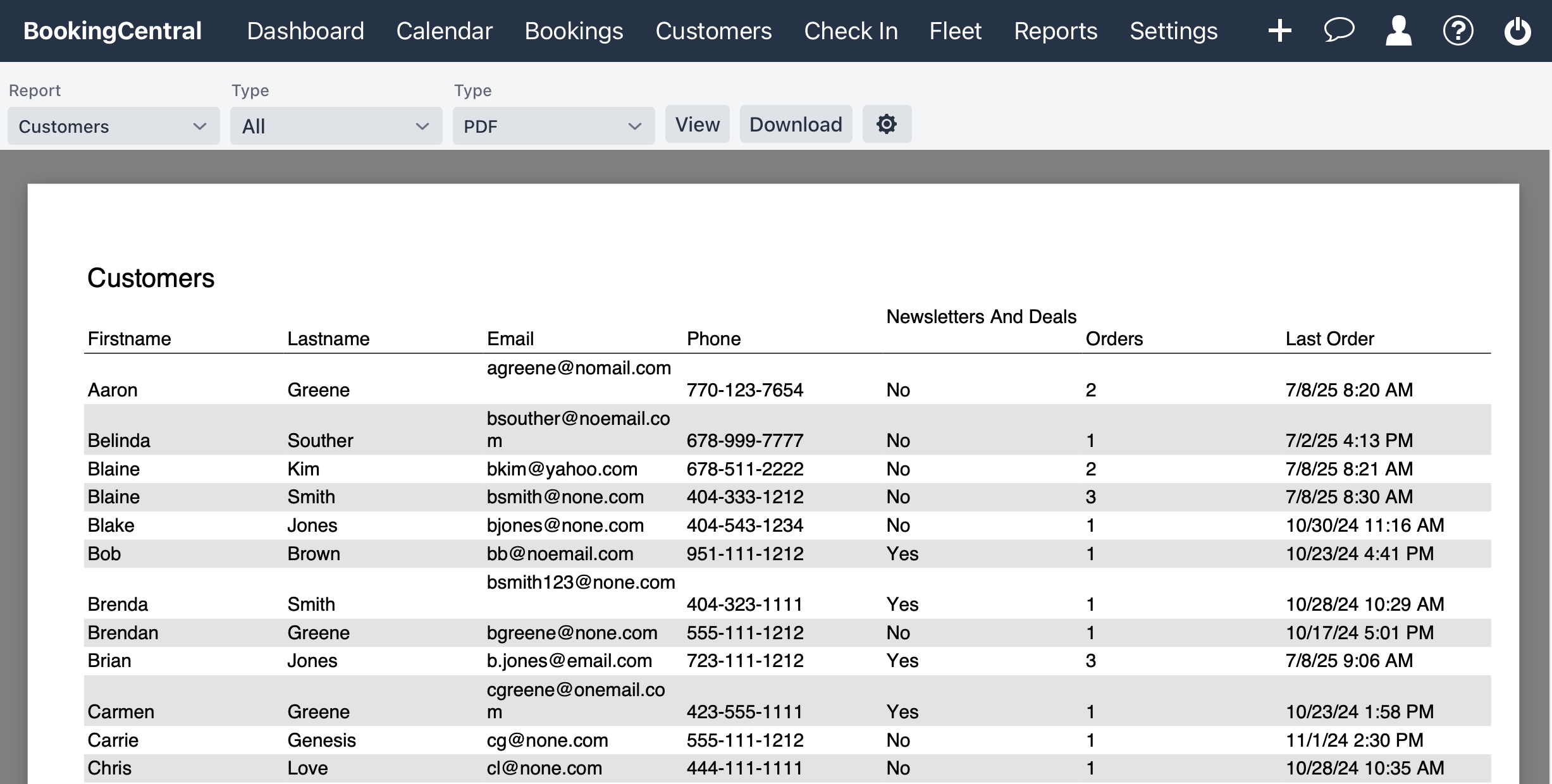The width and height of the screenshot is (1552, 784).
Task: Open the Calendar menu item
Action: click(445, 31)
